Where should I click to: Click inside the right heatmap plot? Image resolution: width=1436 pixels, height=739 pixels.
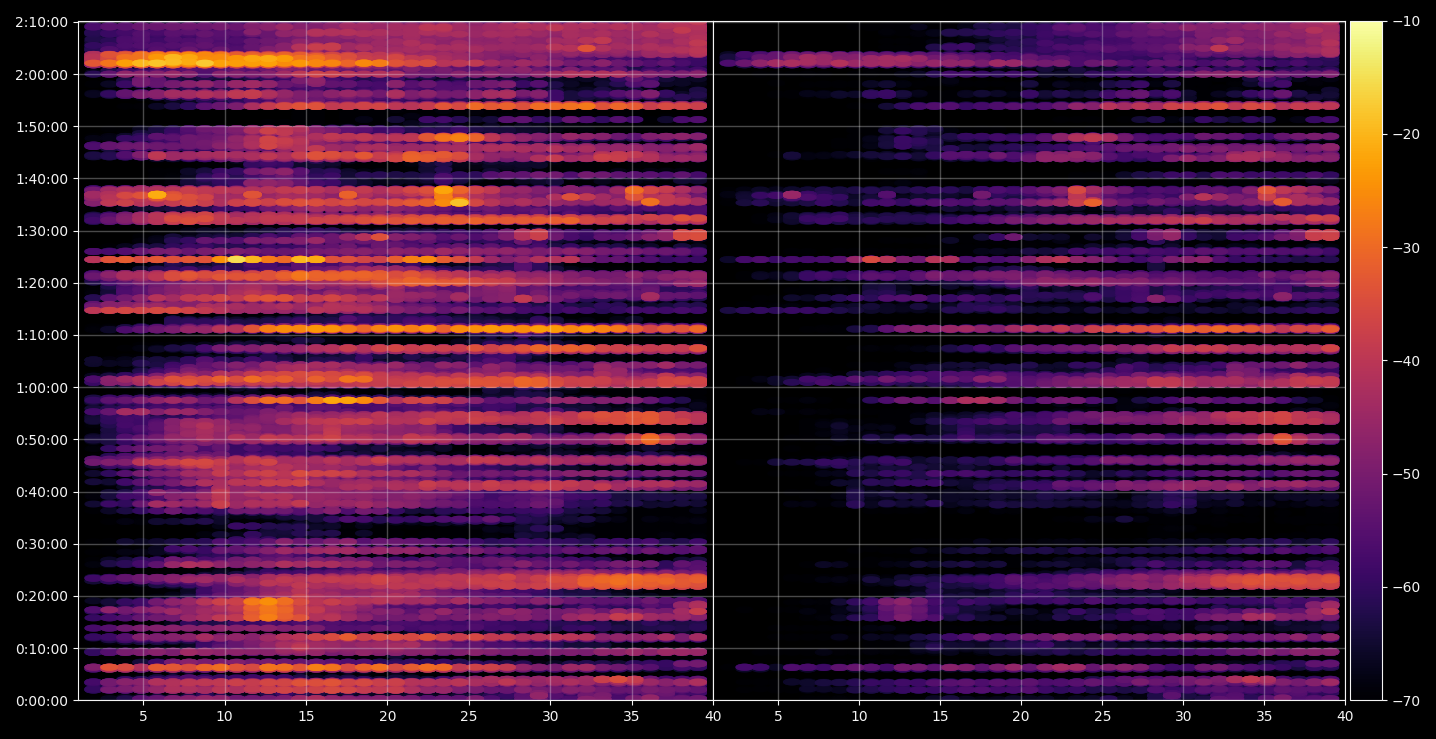click(x=1029, y=361)
